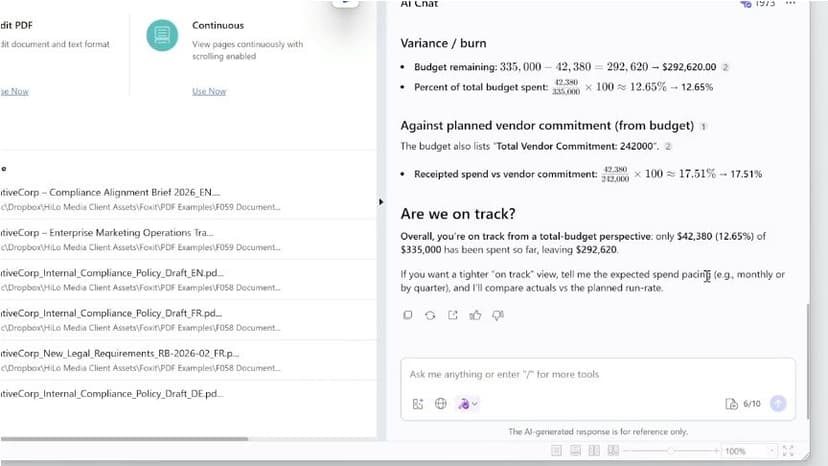
Task: Click the Ask me anything input field
Action: tap(598, 375)
